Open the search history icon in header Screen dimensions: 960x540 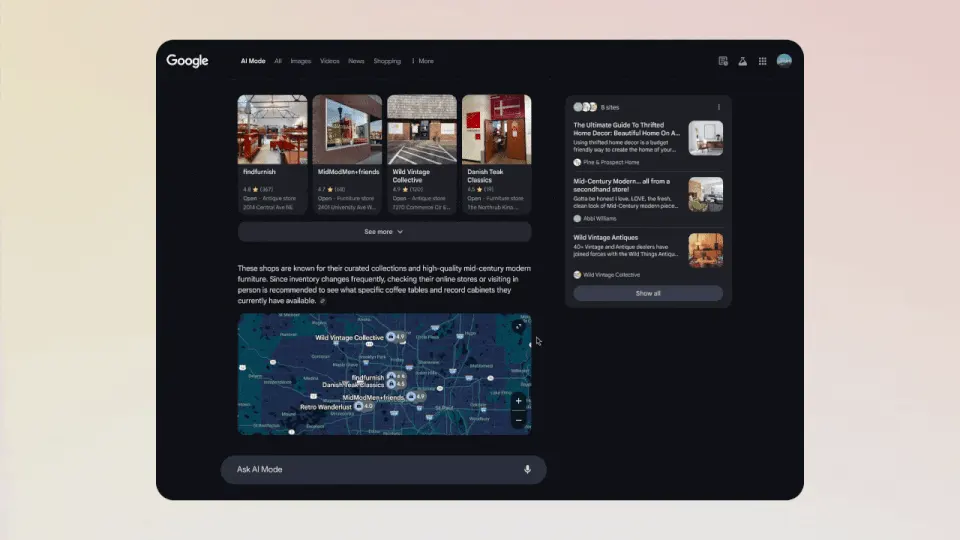point(723,61)
